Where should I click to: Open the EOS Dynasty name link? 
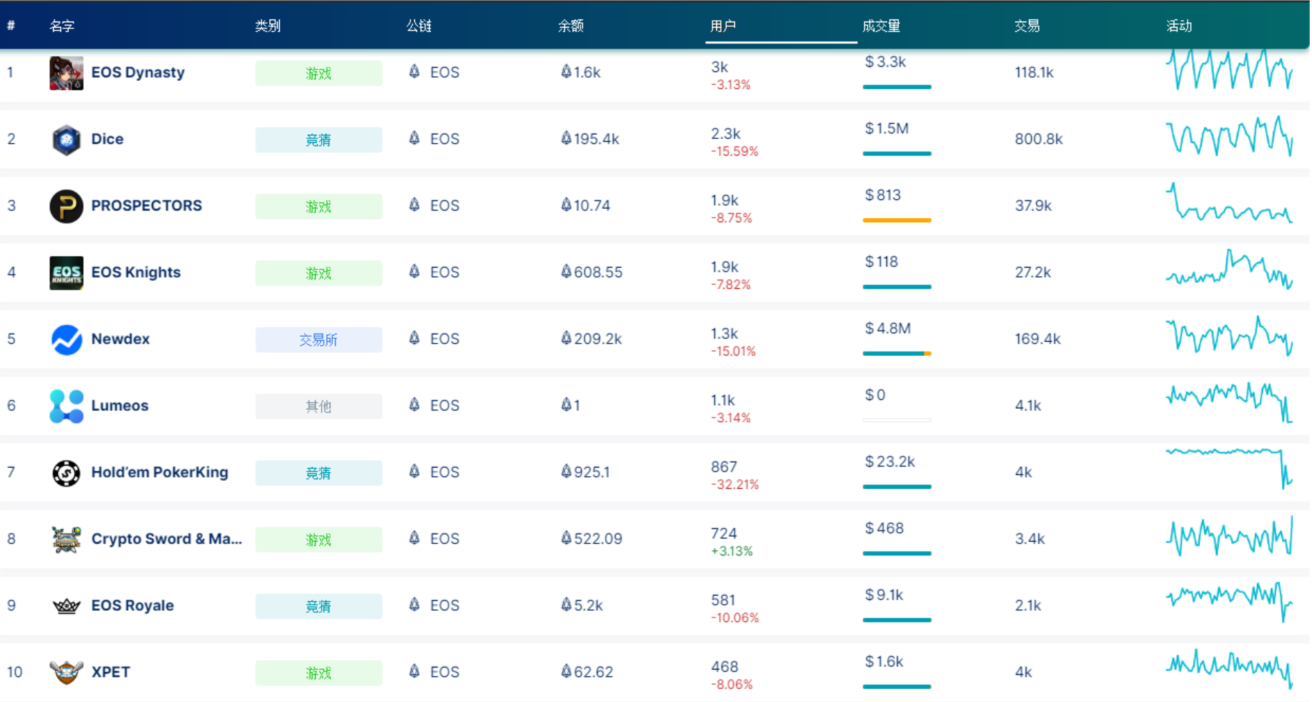(138, 73)
